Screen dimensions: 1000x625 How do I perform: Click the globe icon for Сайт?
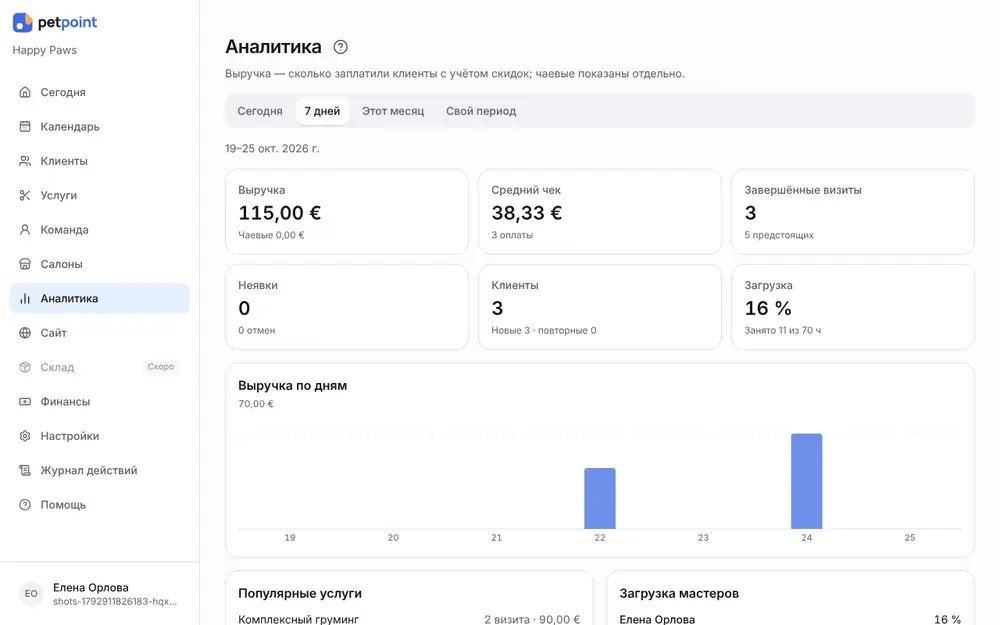[x=25, y=333]
